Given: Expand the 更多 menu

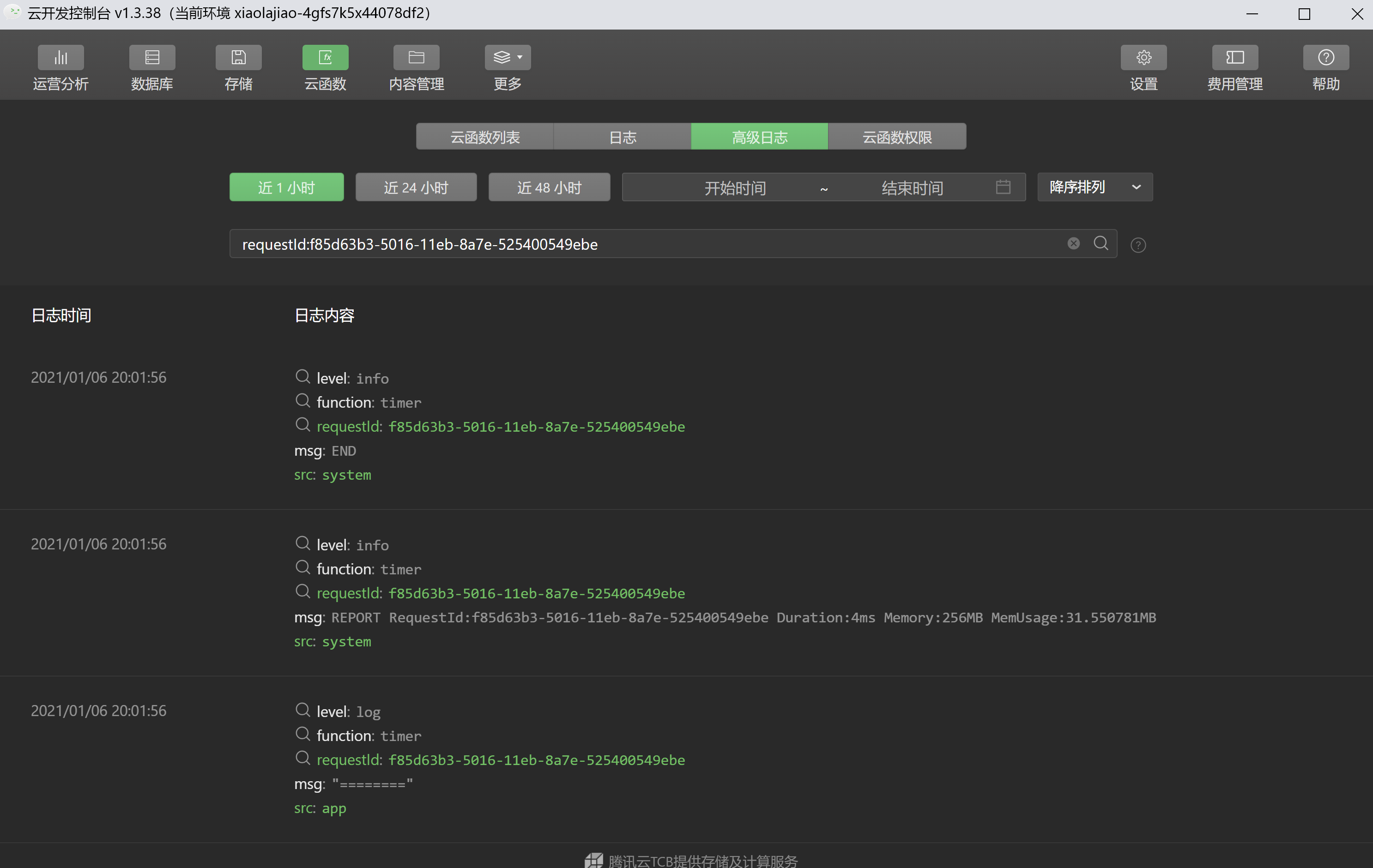Looking at the screenshot, I should 508,58.
